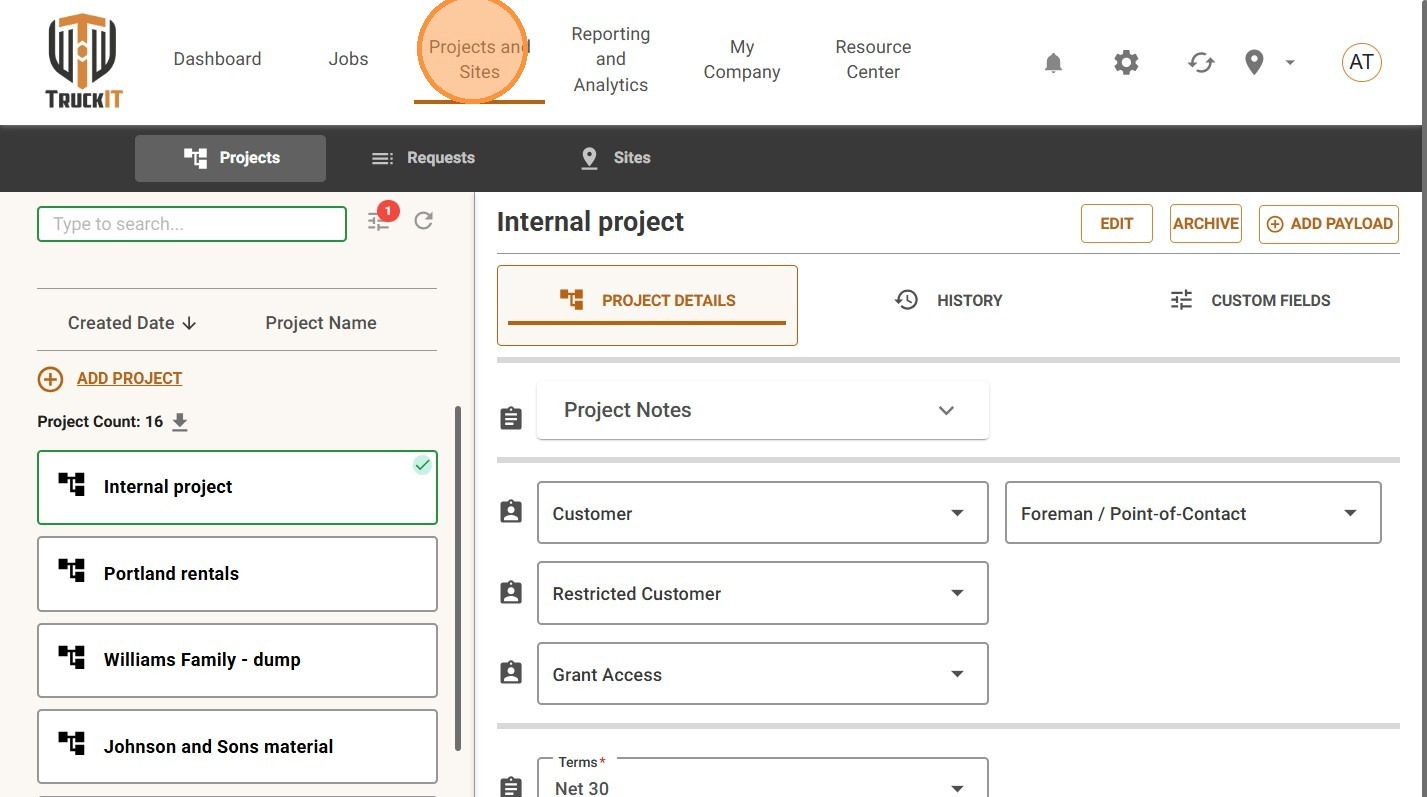Open the filter icon with red badge

[x=380, y=220]
